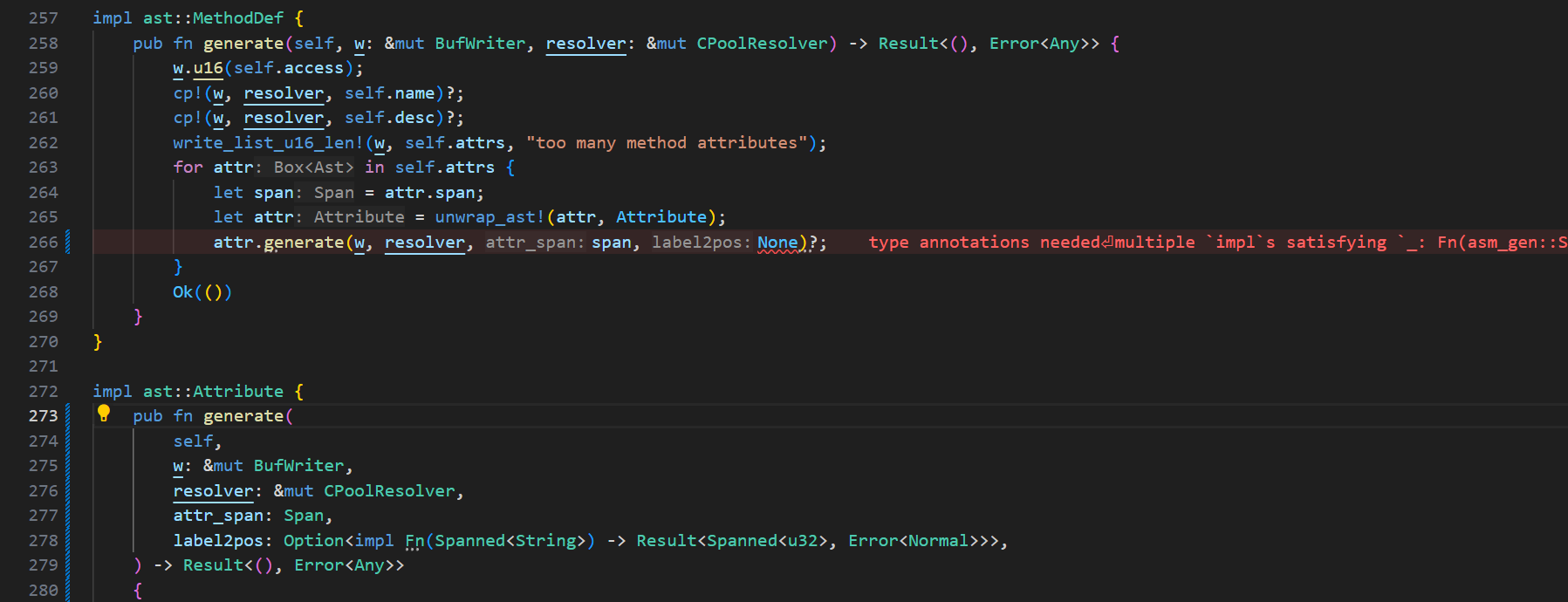Click BufWriter type on line 275
1568x602 pixels.
pos(298,466)
